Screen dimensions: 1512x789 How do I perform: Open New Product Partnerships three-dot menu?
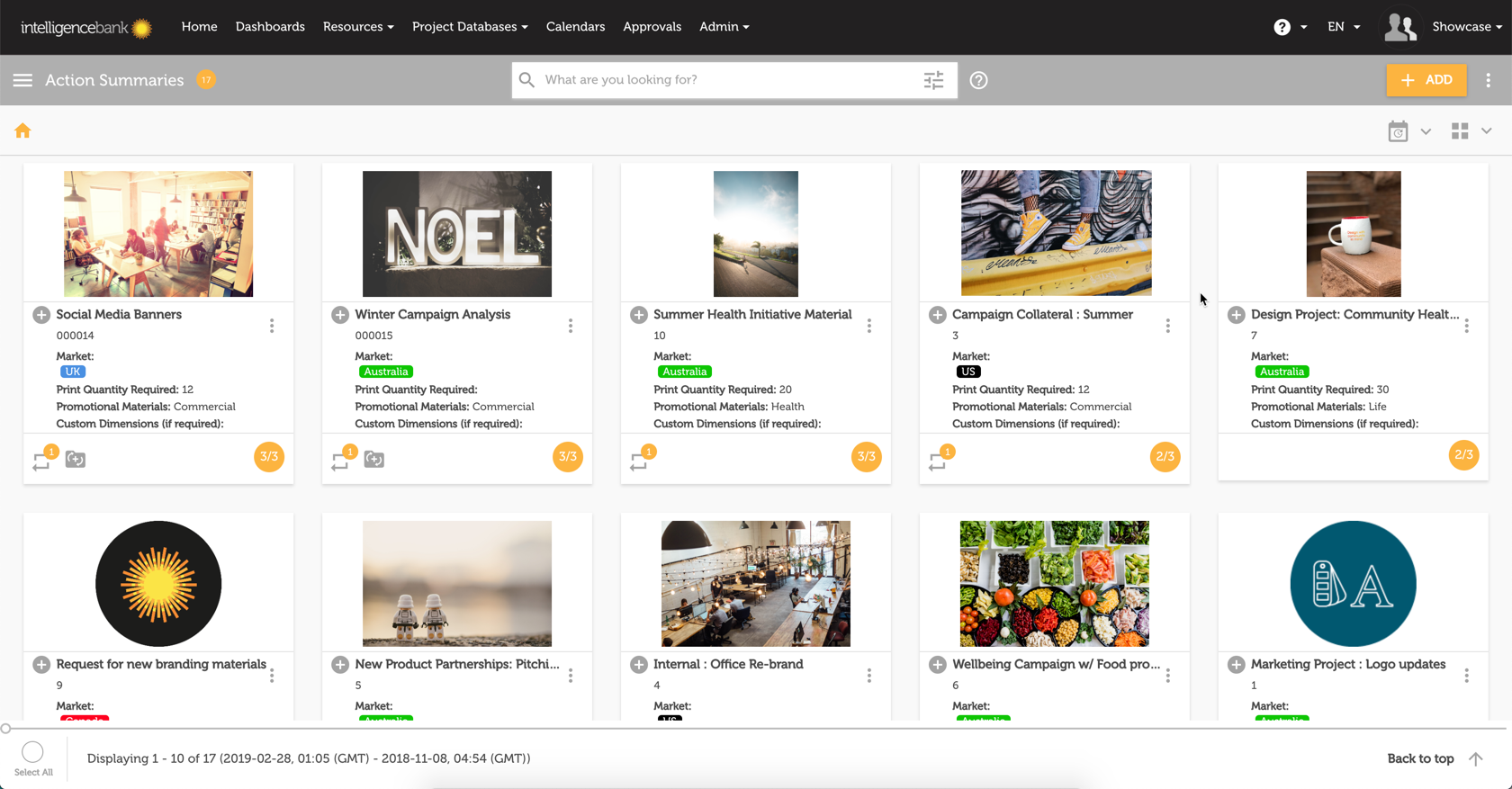[x=571, y=676]
